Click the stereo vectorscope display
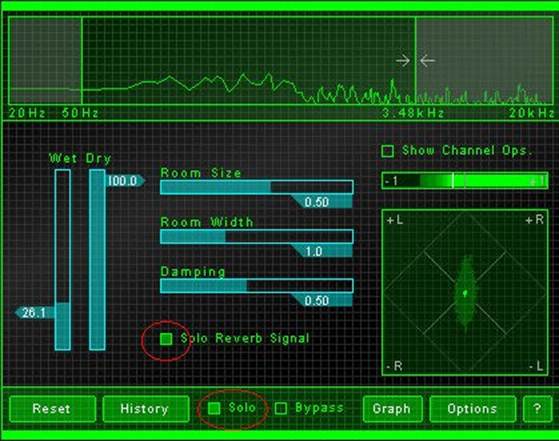Image resolution: width=559 pixels, height=441 pixels. pyautogui.click(x=465, y=293)
